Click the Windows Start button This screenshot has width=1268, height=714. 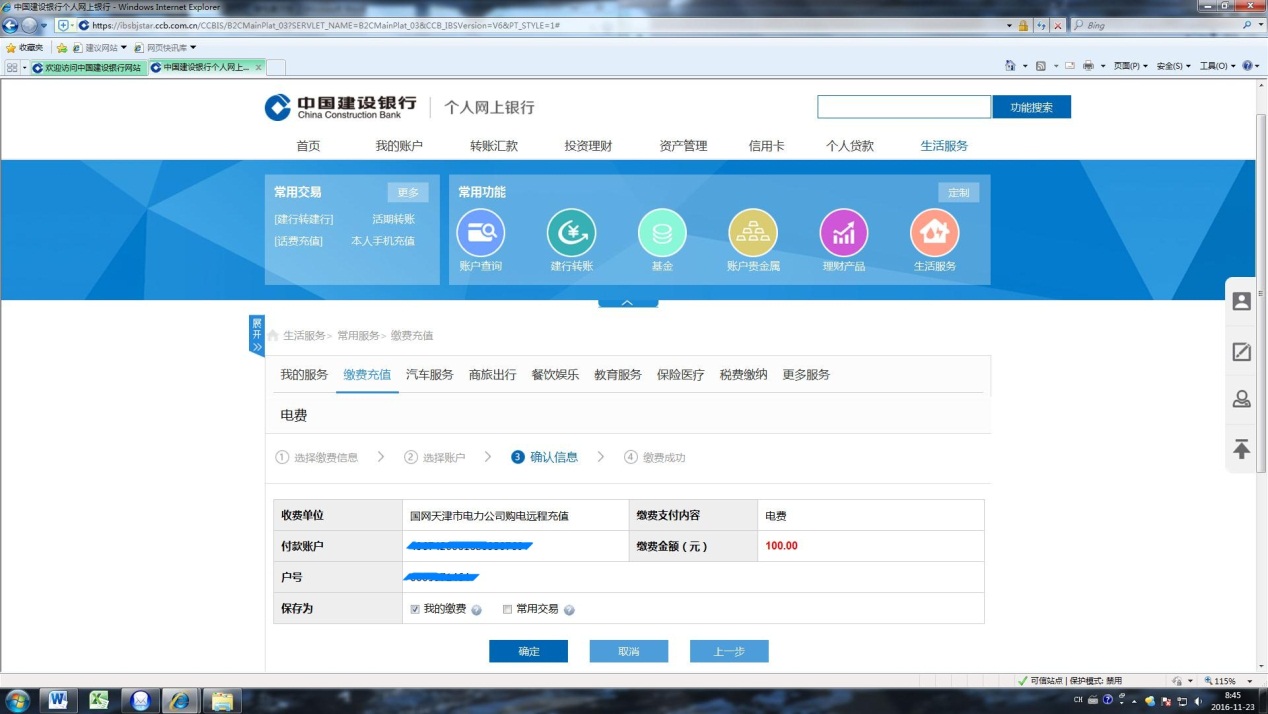(17, 700)
